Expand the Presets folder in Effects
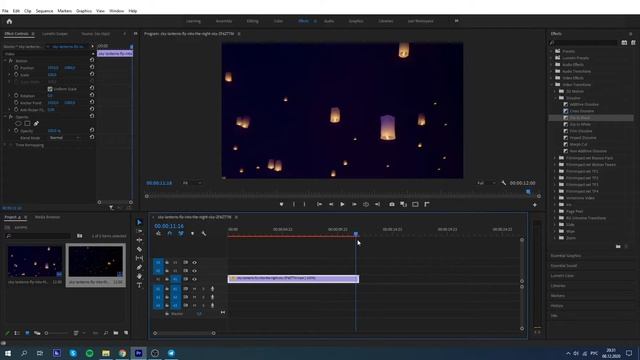This screenshot has width=640, height=360. pos(551,51)
